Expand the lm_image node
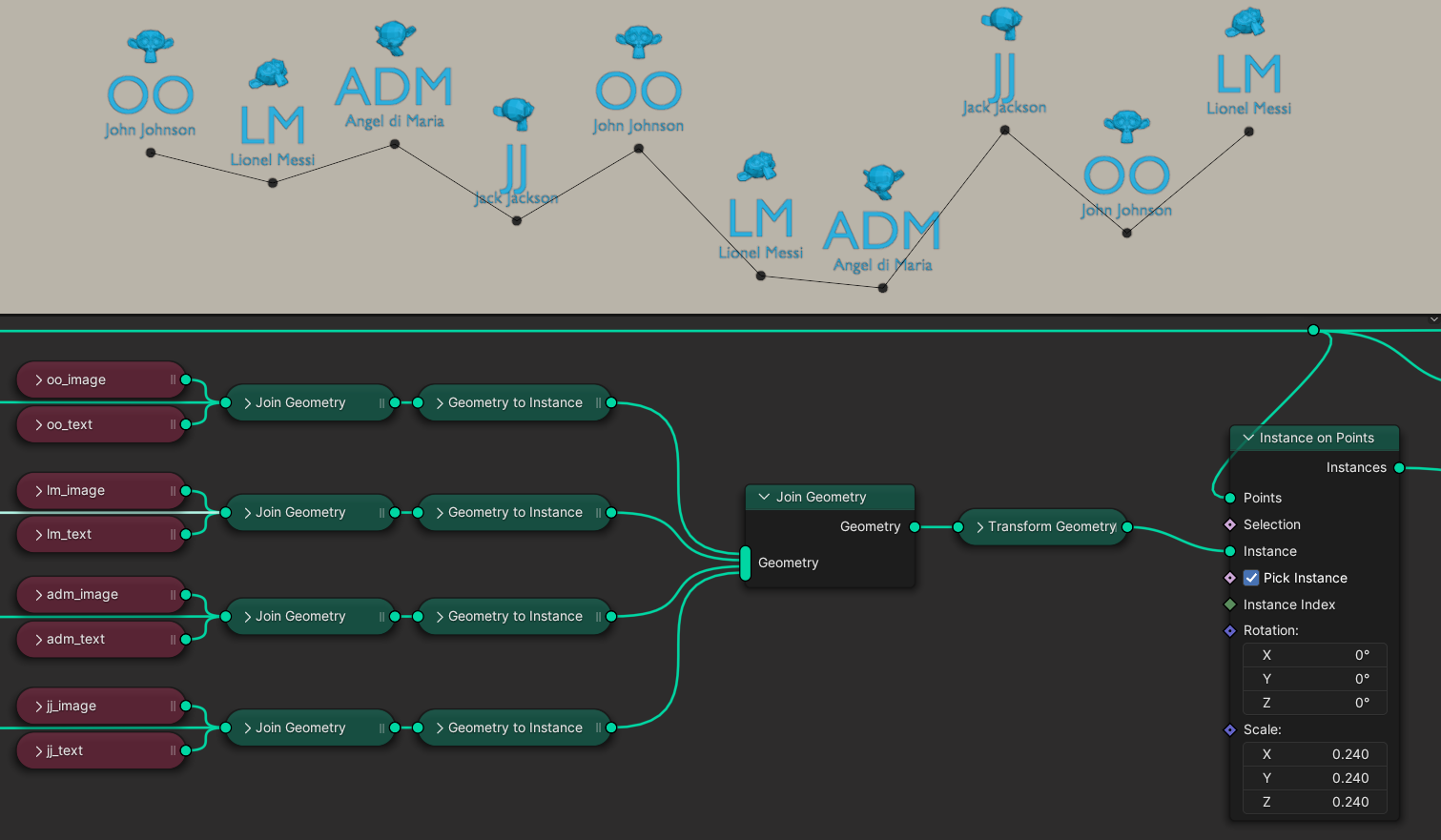Image resolution: width=1441 pixels, height=840 pixels. pyautogui.click(x=39, y=490)
